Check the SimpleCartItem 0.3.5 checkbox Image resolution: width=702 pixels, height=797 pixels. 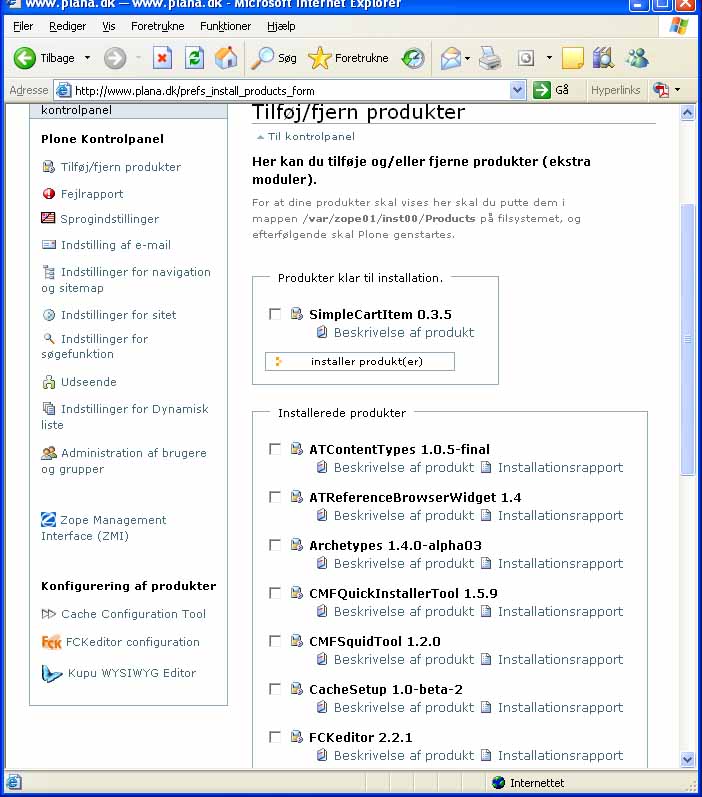[x=275, y=314]
